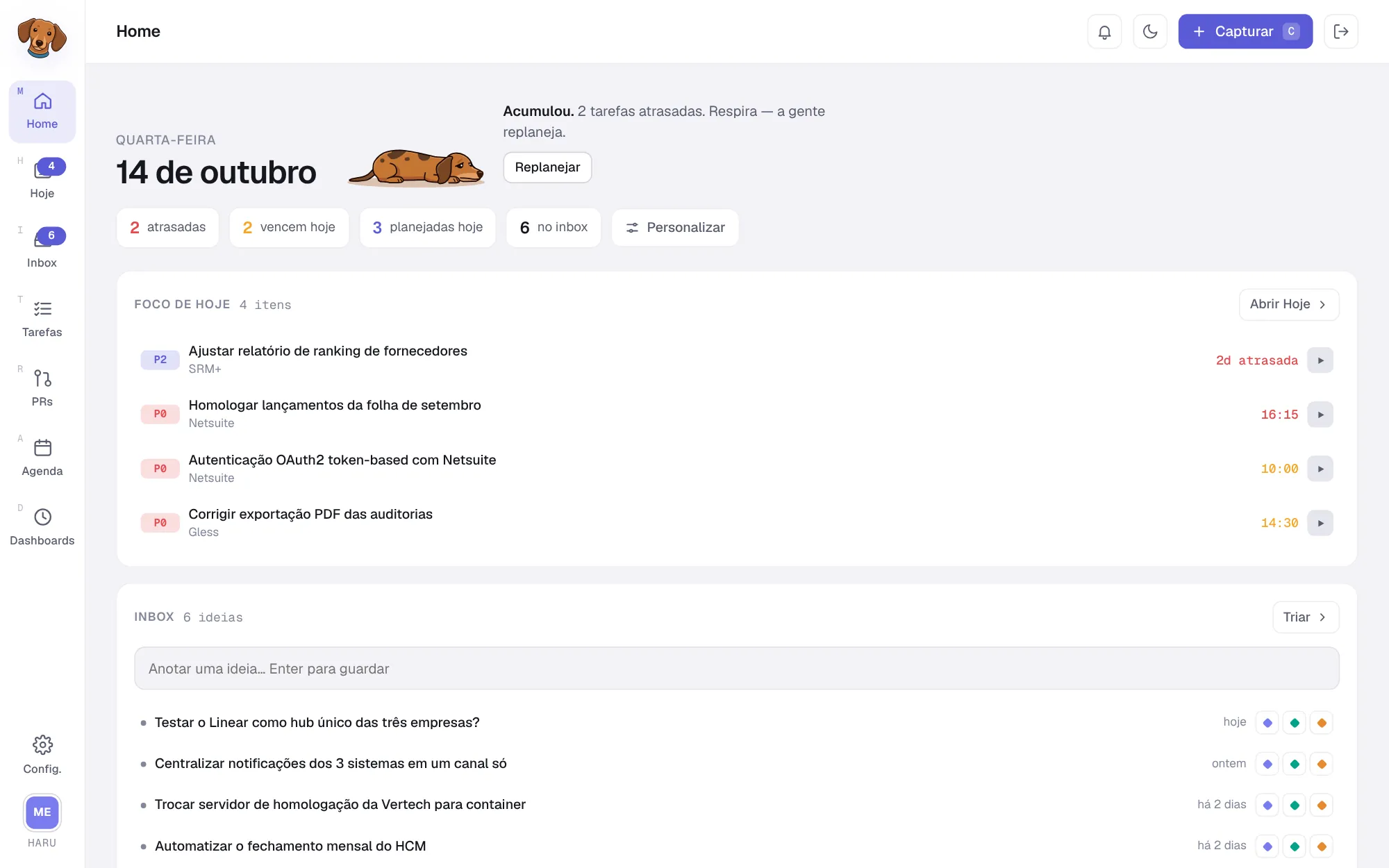Click purple diamond on Testar o Linear row
The image size is (1389, 868).
[x=1267, y=723]
